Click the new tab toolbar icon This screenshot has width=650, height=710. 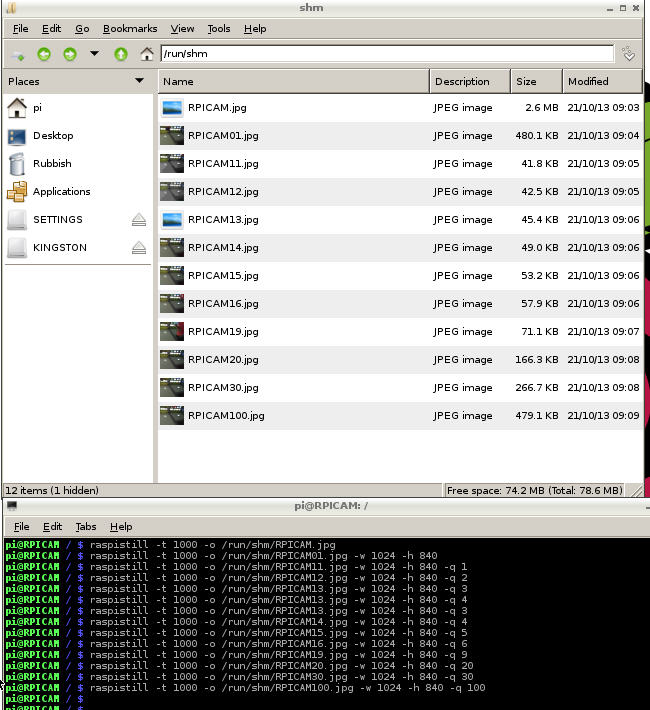click(x=18, y=54)
